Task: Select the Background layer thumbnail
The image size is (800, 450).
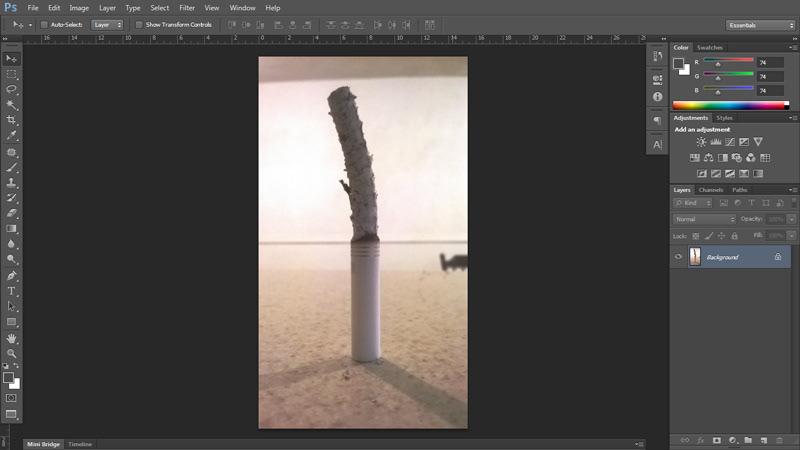Action: (x=694, y=257)
